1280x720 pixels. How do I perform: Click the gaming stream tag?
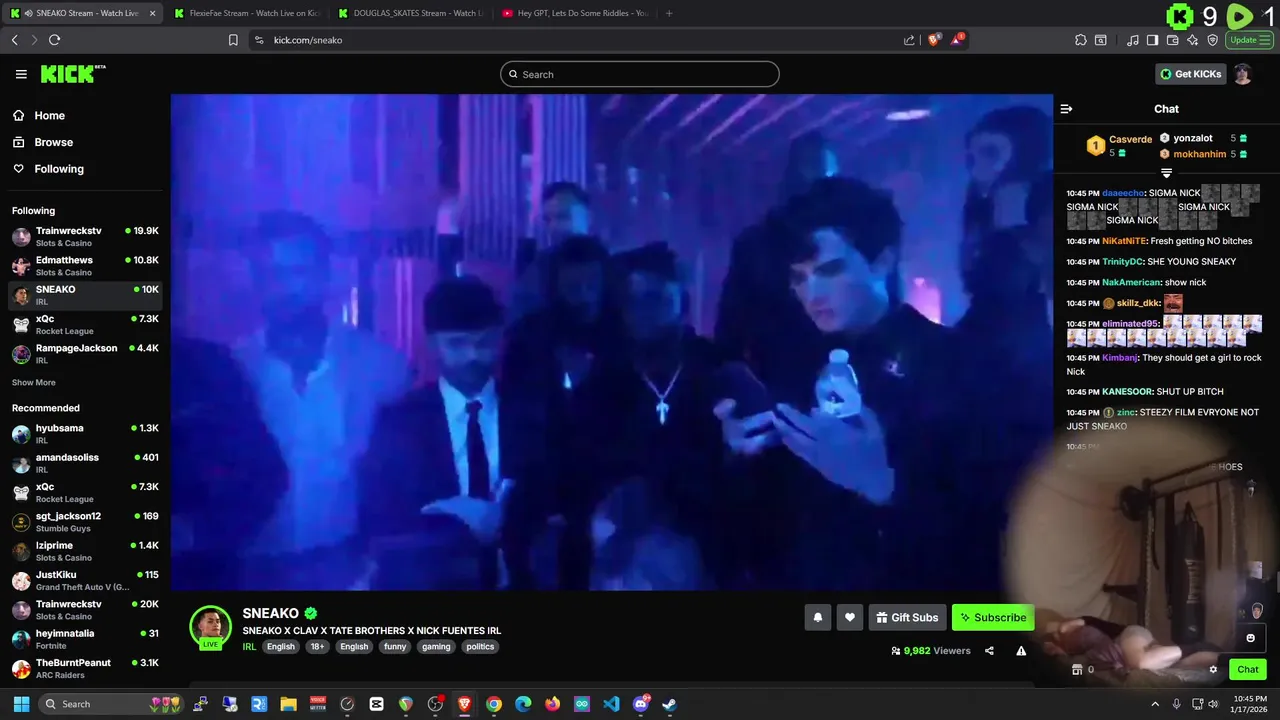click(x=436, y=647)
